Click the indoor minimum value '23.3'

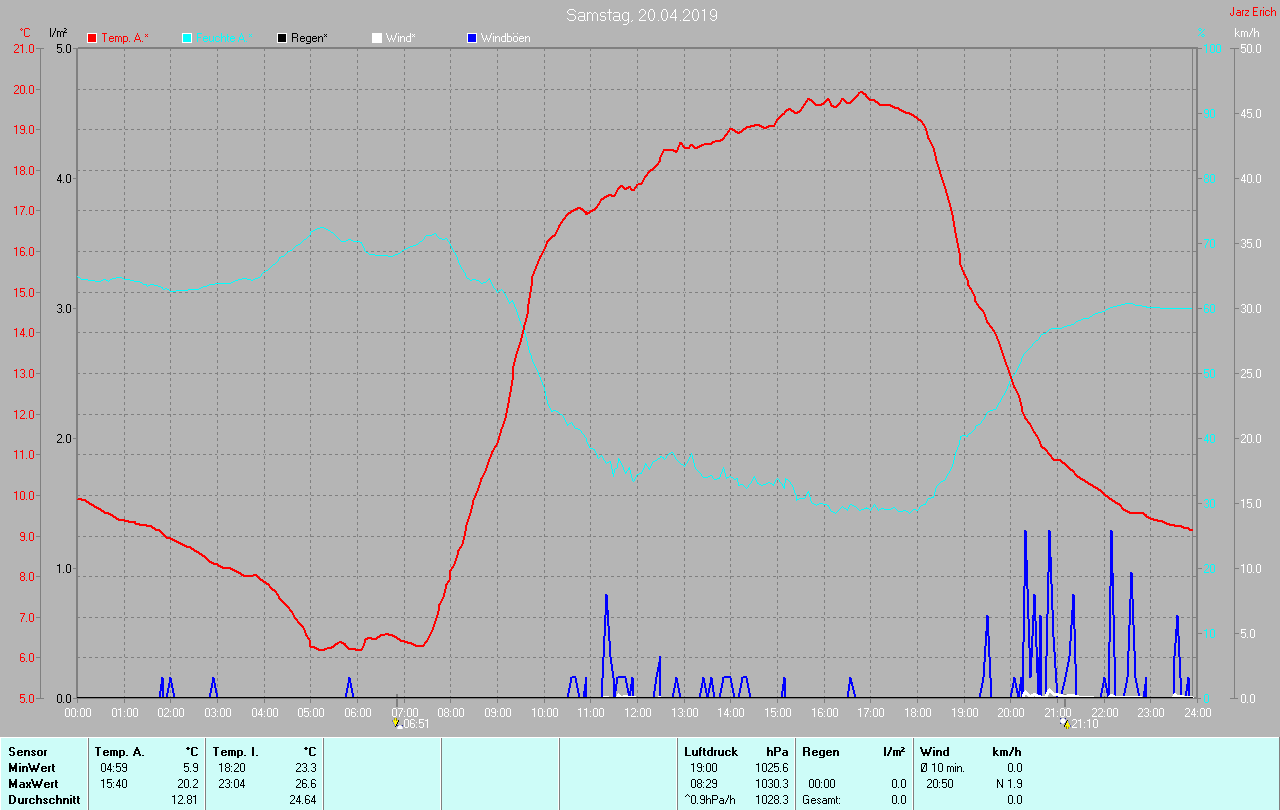point(304,767)
